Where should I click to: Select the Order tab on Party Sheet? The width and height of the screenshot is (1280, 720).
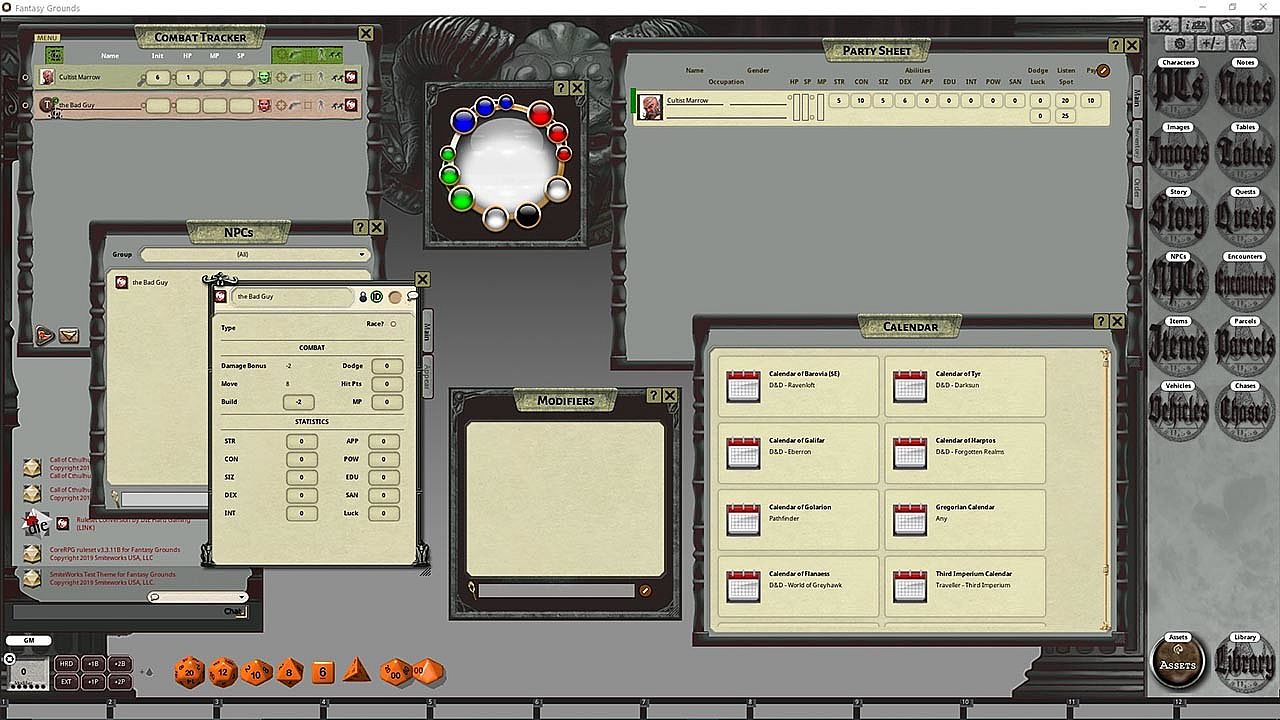point(1137,187)
